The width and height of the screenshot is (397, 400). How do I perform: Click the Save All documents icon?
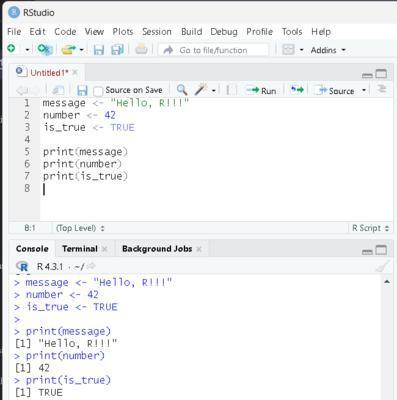click(x=117, y=50)
